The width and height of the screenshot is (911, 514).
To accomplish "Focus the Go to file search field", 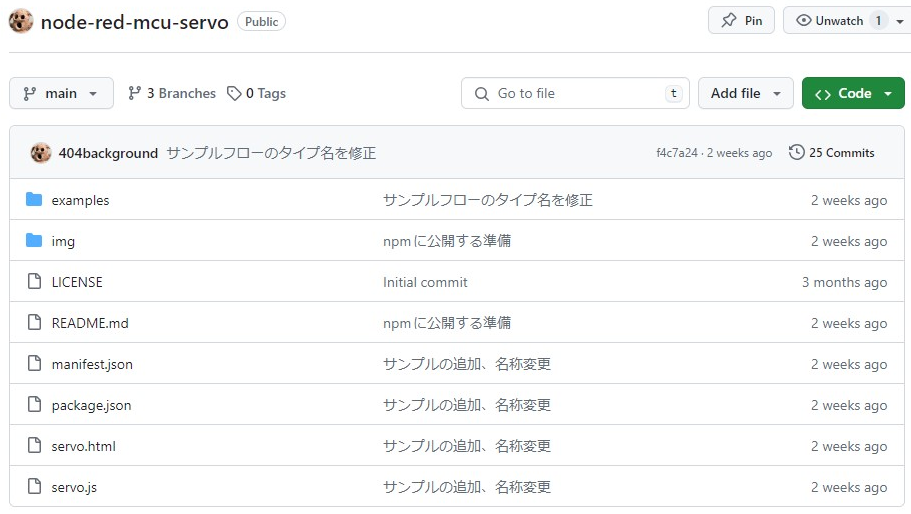I will pyautogui.click(x=575, y=93).
